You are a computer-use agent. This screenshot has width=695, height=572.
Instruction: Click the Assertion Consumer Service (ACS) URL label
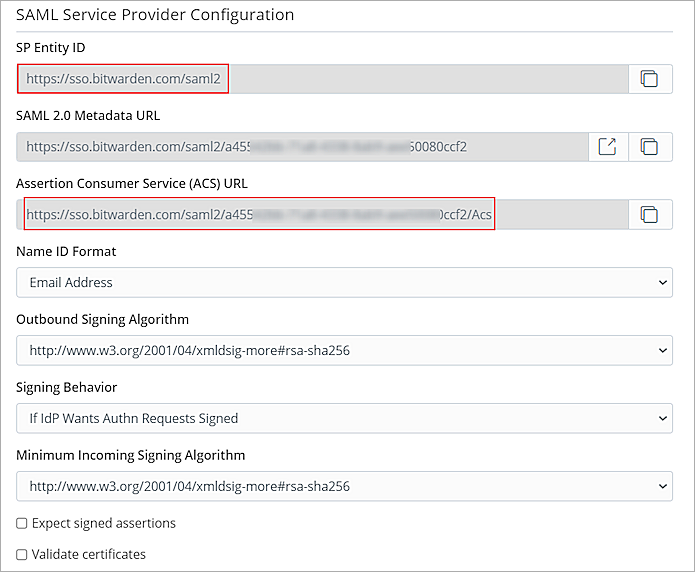coord(132,184)
